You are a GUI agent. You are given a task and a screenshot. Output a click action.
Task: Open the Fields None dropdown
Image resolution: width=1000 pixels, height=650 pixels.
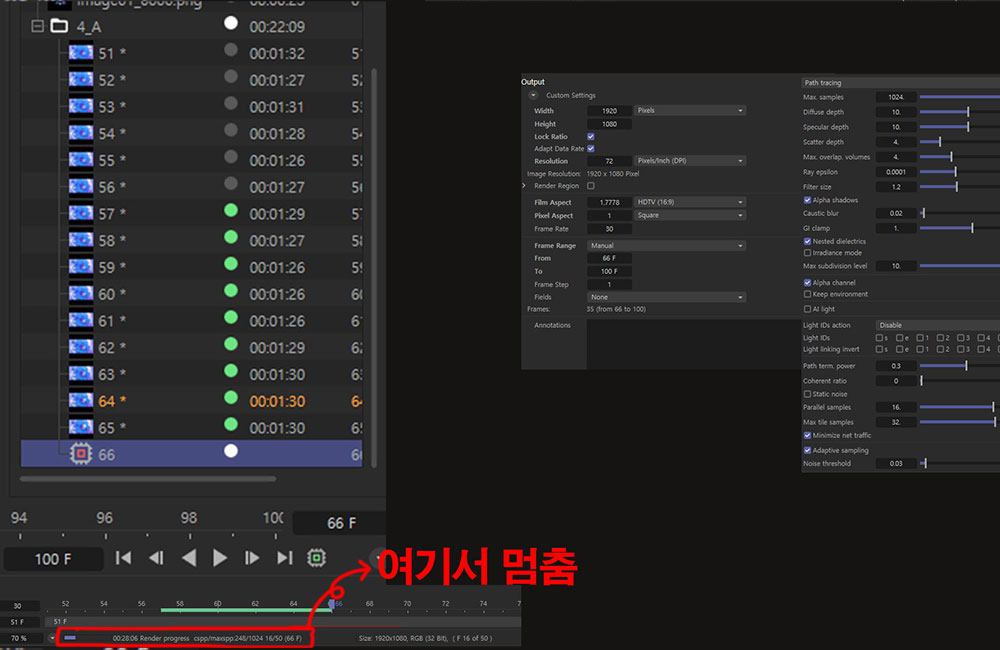point(666,297)
